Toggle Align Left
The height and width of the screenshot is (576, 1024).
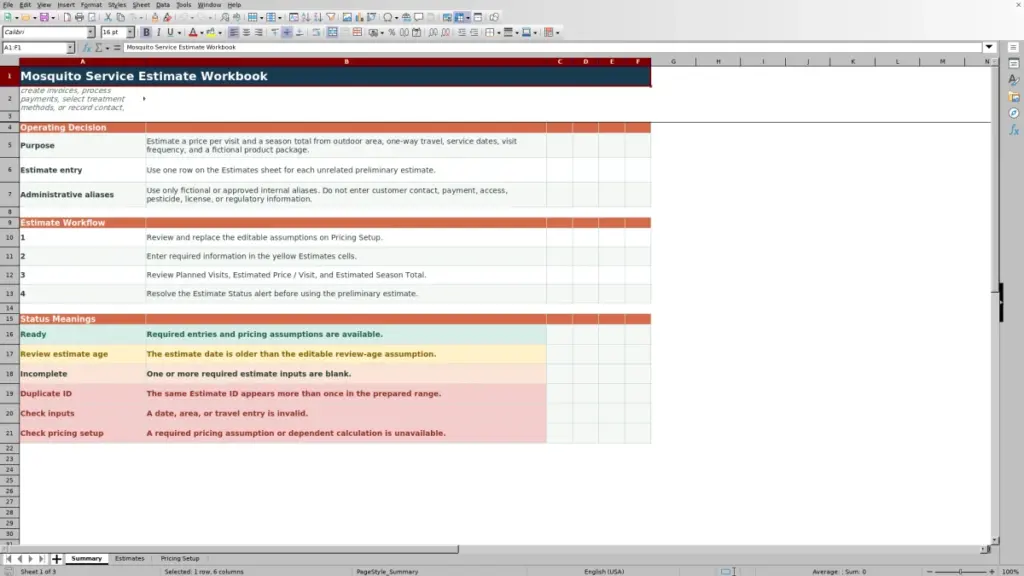pyautogui.click(x=233, y=32)
